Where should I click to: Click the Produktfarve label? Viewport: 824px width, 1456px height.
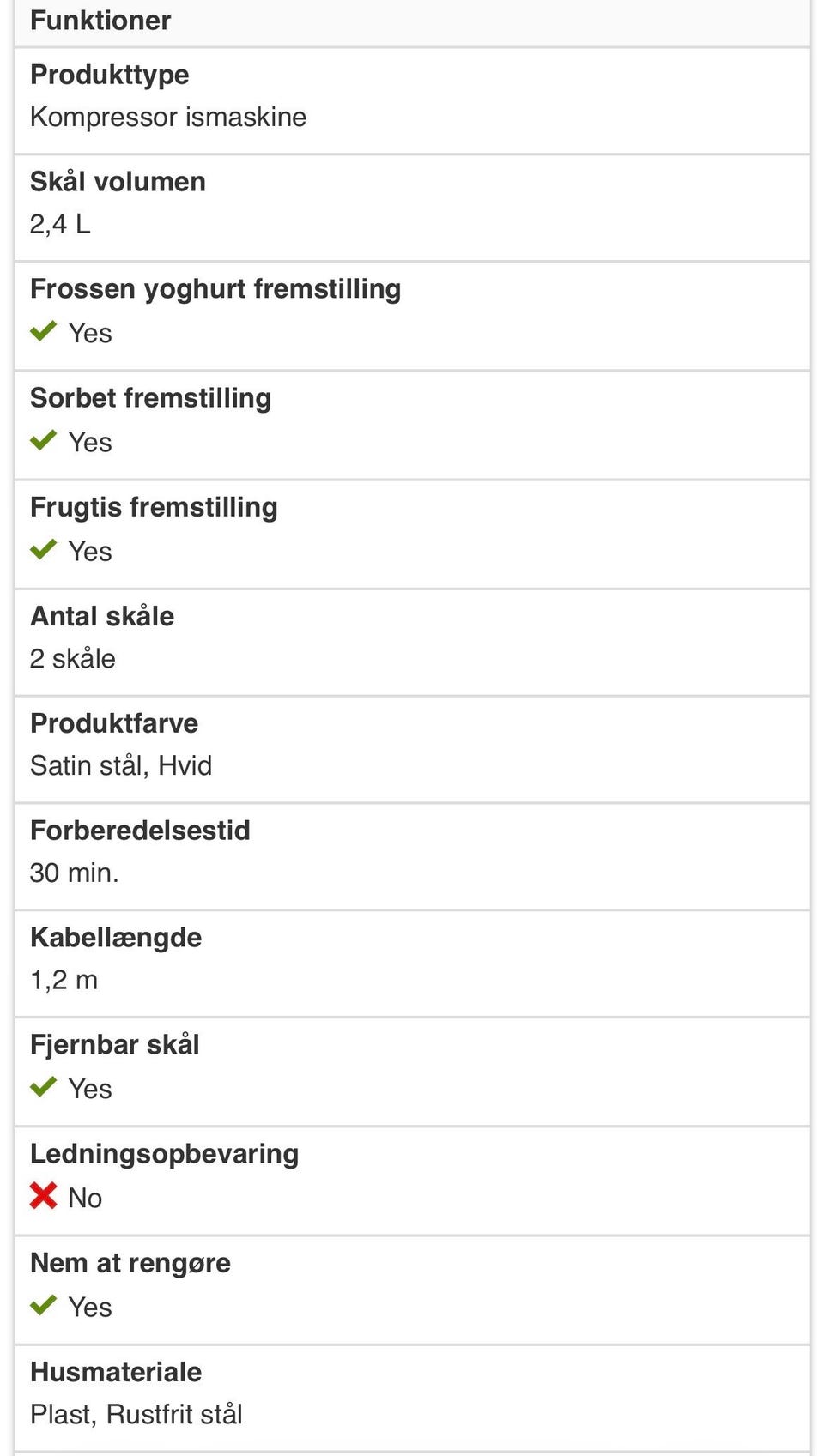[x=114, y=723]
